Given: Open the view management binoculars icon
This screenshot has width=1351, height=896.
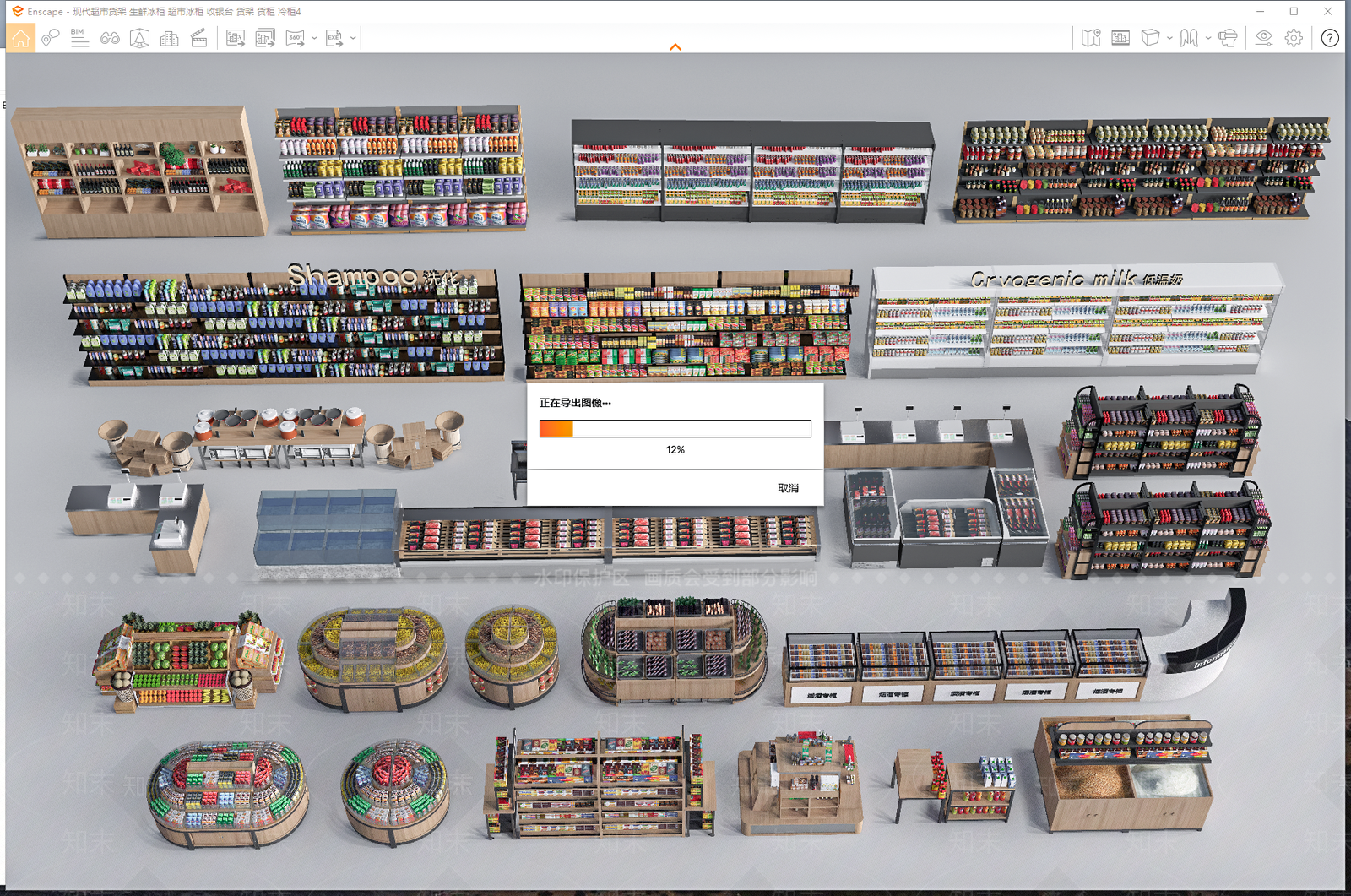Looking at the screenshot, I should click(110, 38).
